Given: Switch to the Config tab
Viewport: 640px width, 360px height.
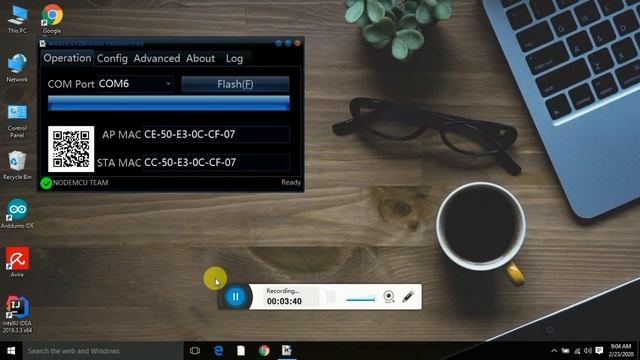Looking at the screenshot, I should 112,58.
